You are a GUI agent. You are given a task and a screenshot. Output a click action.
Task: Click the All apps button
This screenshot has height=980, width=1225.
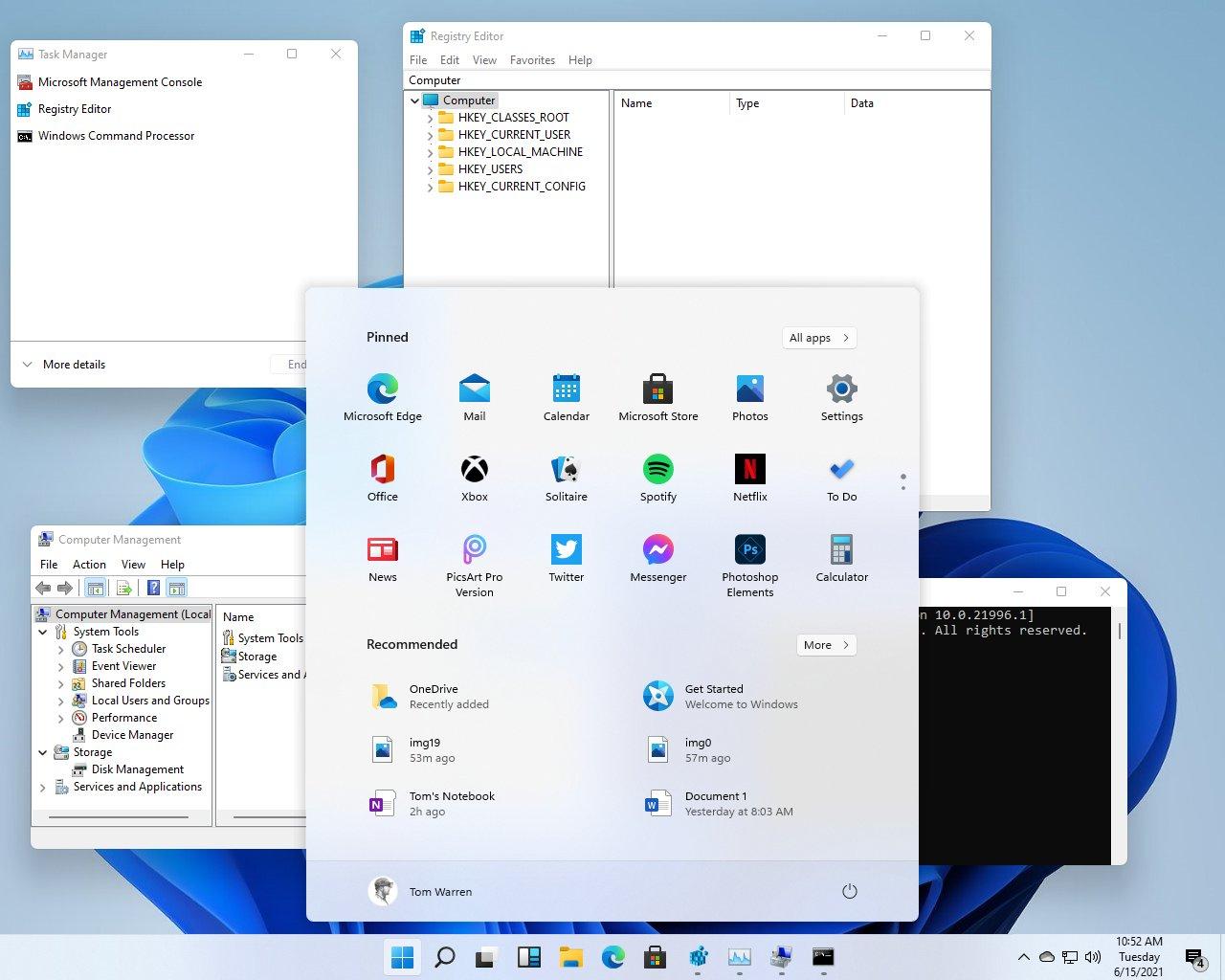[x=818, y=337]
